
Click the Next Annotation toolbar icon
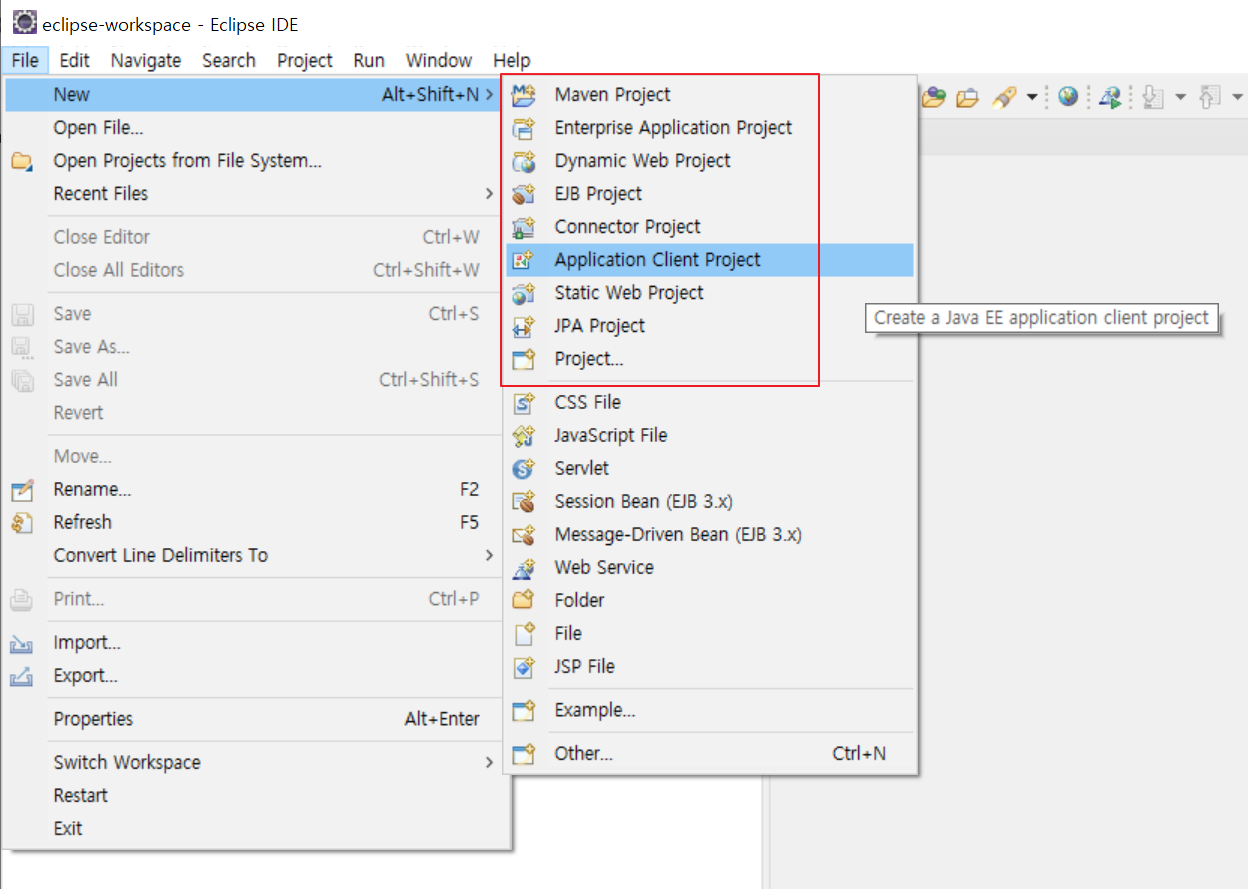tap(1153, 97)
